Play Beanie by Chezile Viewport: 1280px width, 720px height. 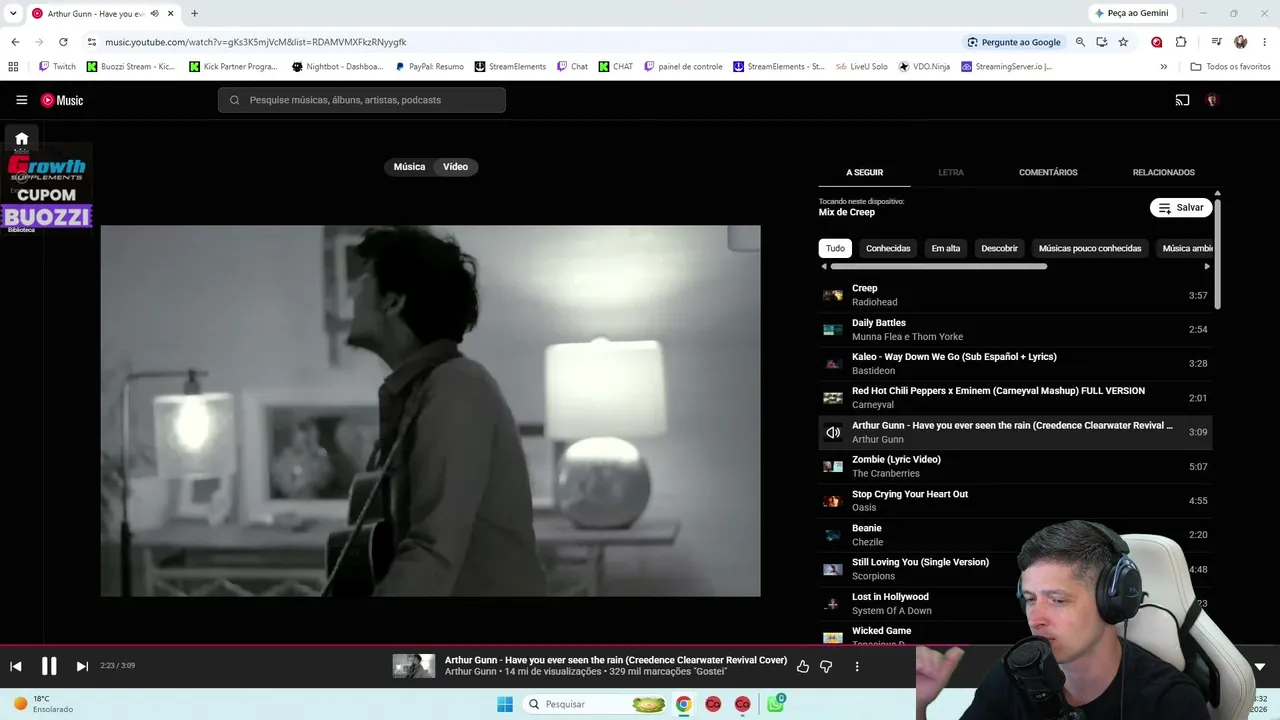click(x=1015, y=535)
